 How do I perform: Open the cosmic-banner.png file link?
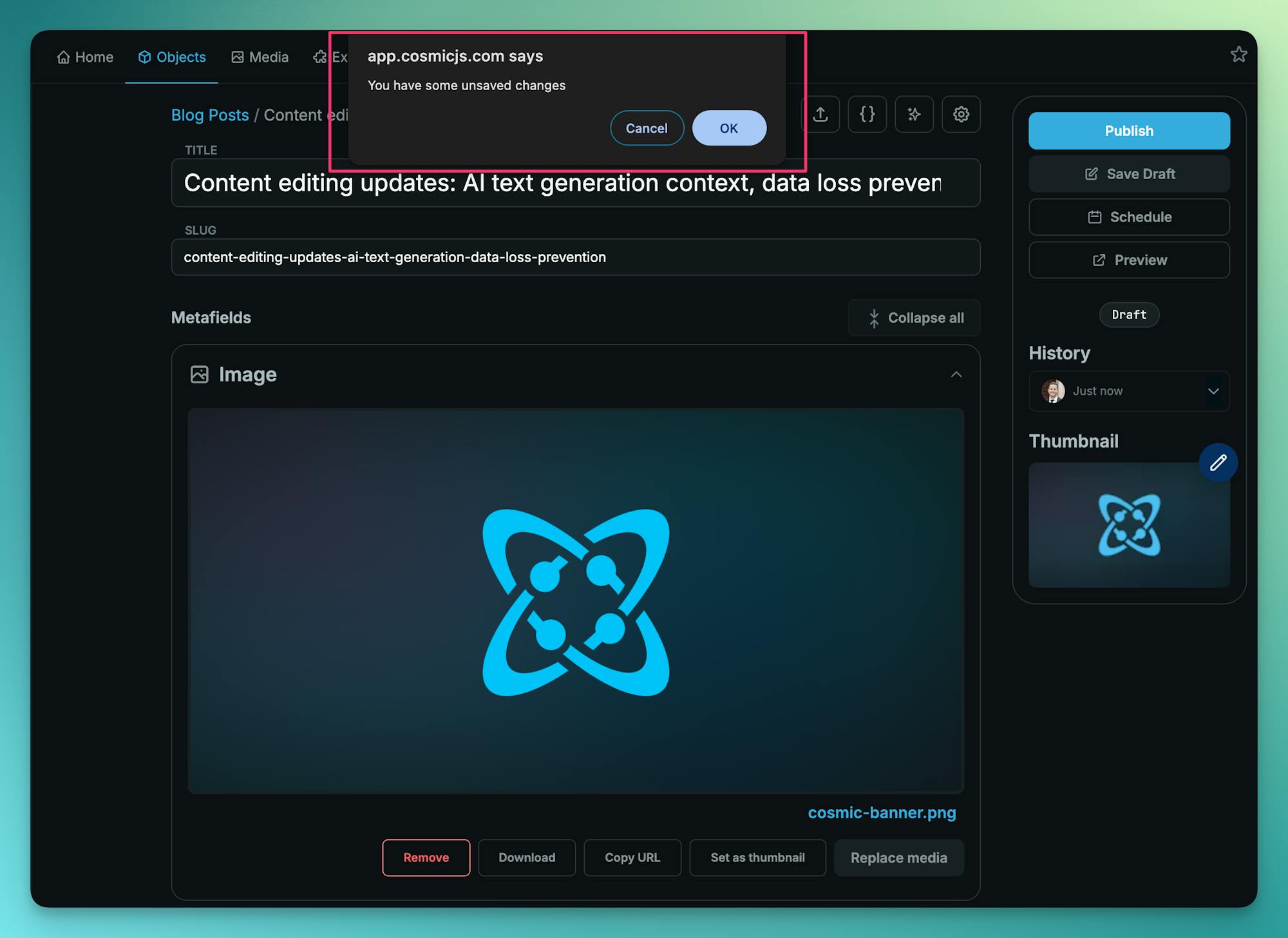(x=882, y=813)
